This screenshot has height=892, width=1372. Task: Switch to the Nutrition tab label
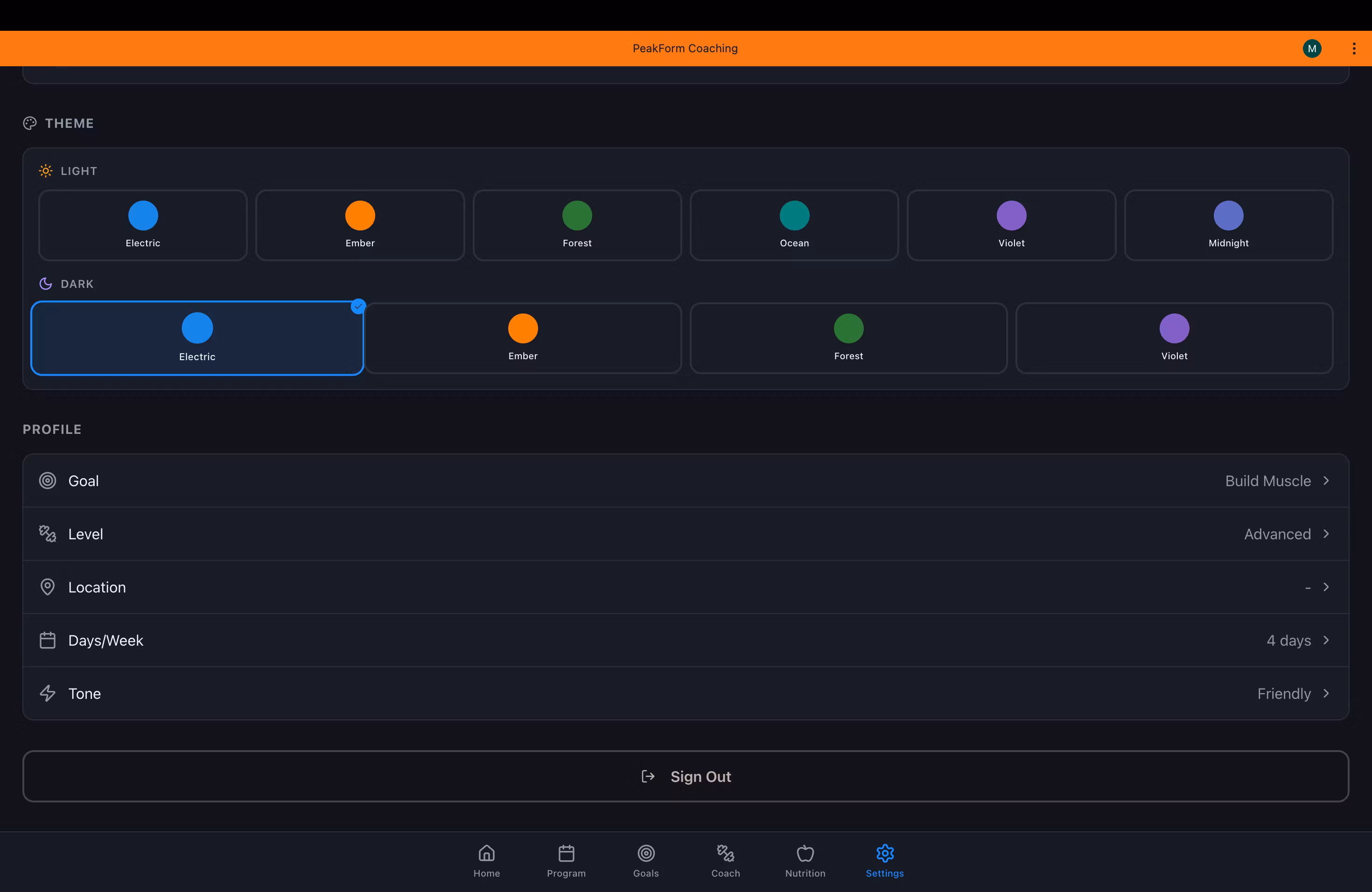[805, 873]
